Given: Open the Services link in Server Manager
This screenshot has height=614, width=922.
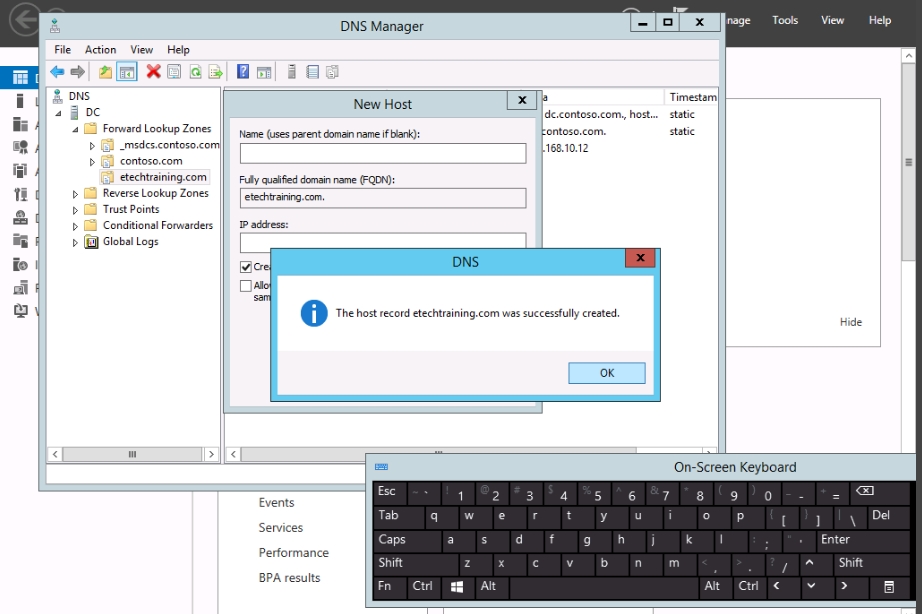Looking at the screenshot, I should [280, 528].
